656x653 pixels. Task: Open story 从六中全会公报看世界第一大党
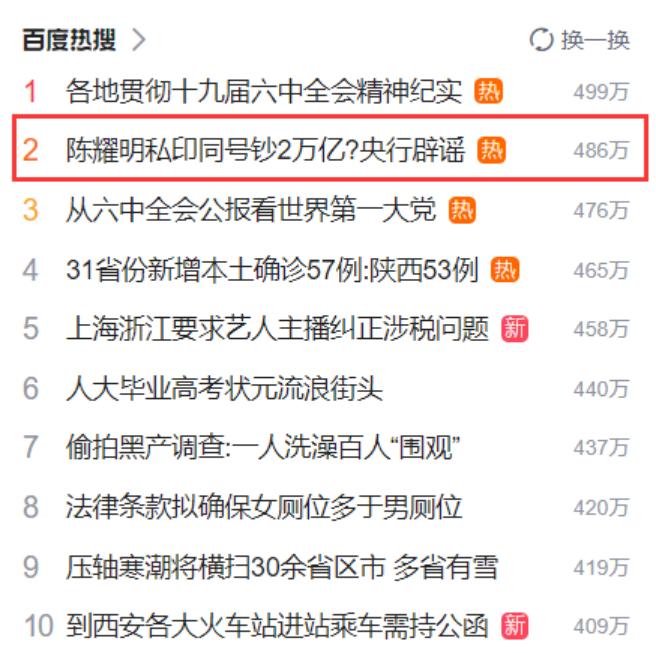[x=251, y=210]
